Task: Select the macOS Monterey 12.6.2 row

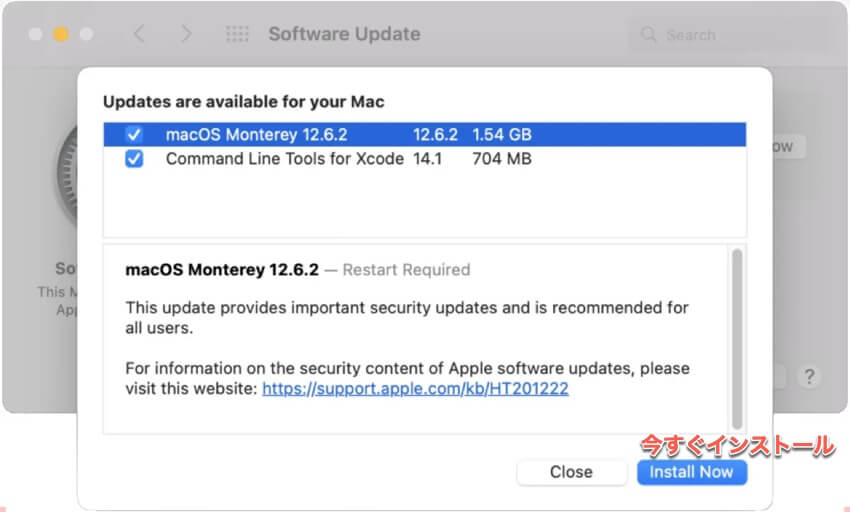Action: coord(424,135)
